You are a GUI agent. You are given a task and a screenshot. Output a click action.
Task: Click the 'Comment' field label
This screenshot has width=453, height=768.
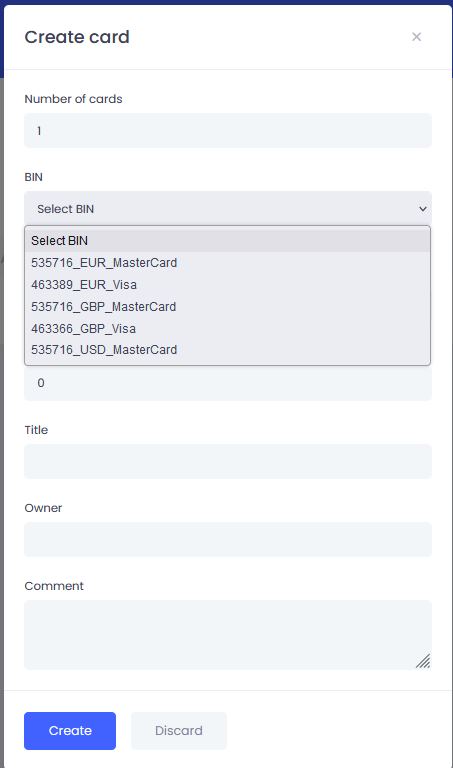(54, 586)
